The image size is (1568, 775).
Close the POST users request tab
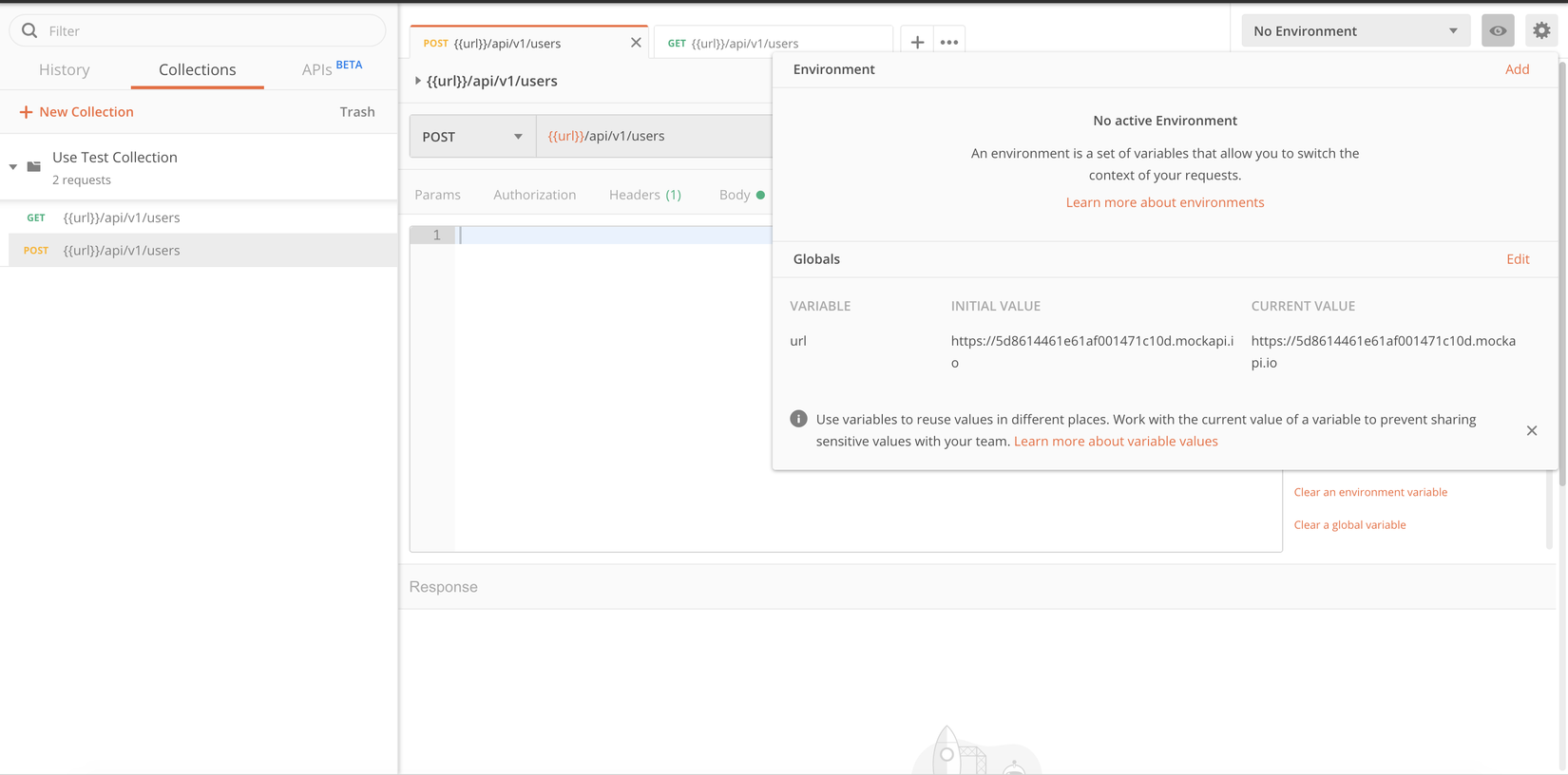636,43
